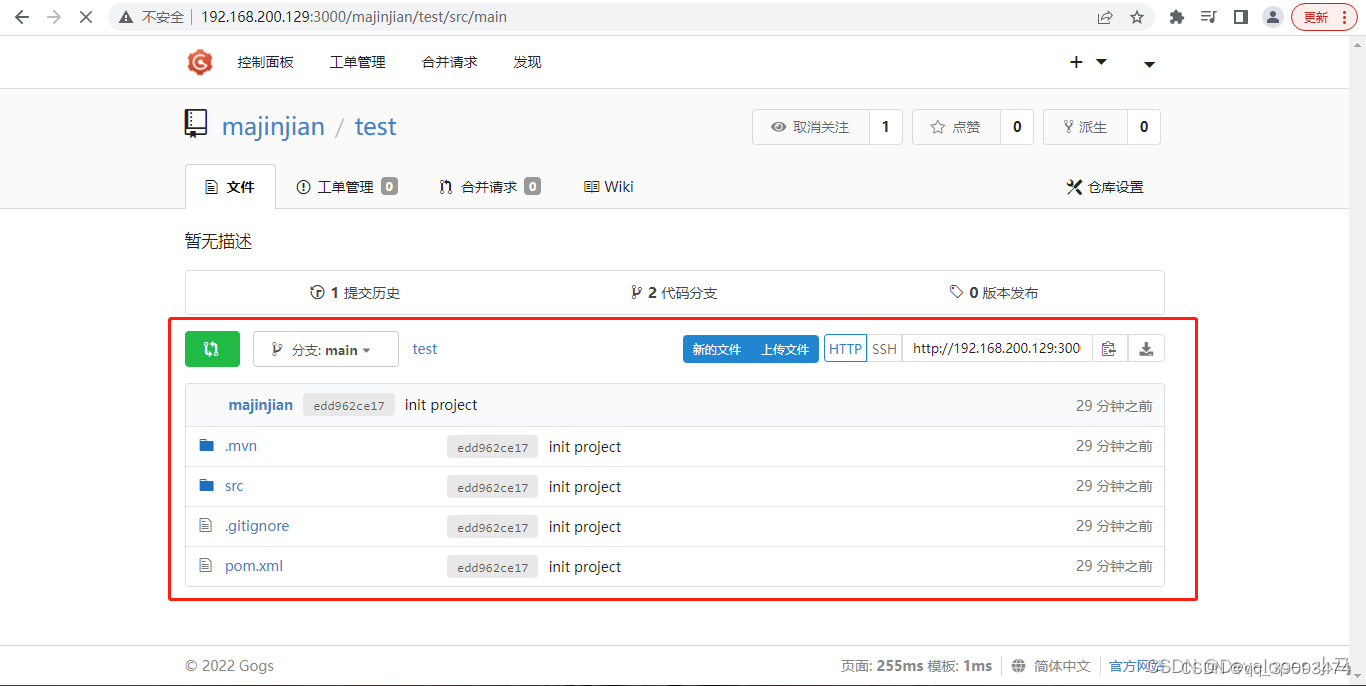Switch to the 文件 tab

tap(230, 187)
